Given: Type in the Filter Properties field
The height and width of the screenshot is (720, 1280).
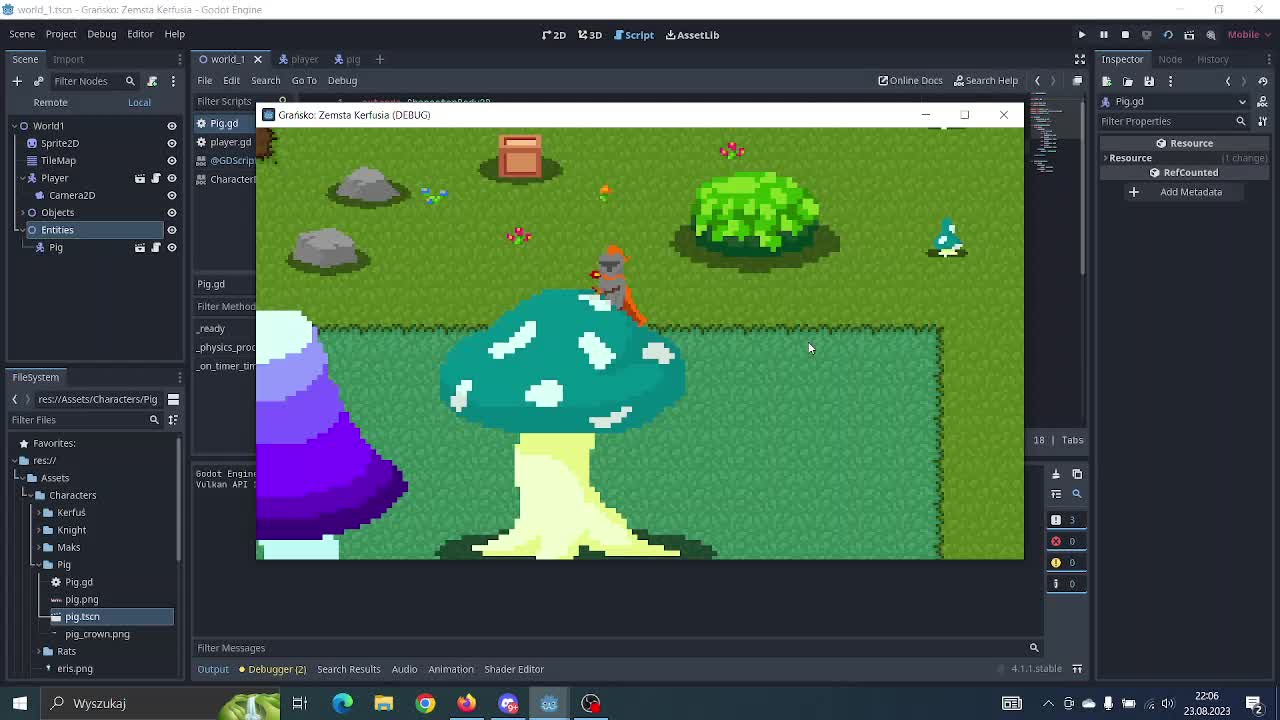Looking at the screenshot, I should click(1165, 121).
